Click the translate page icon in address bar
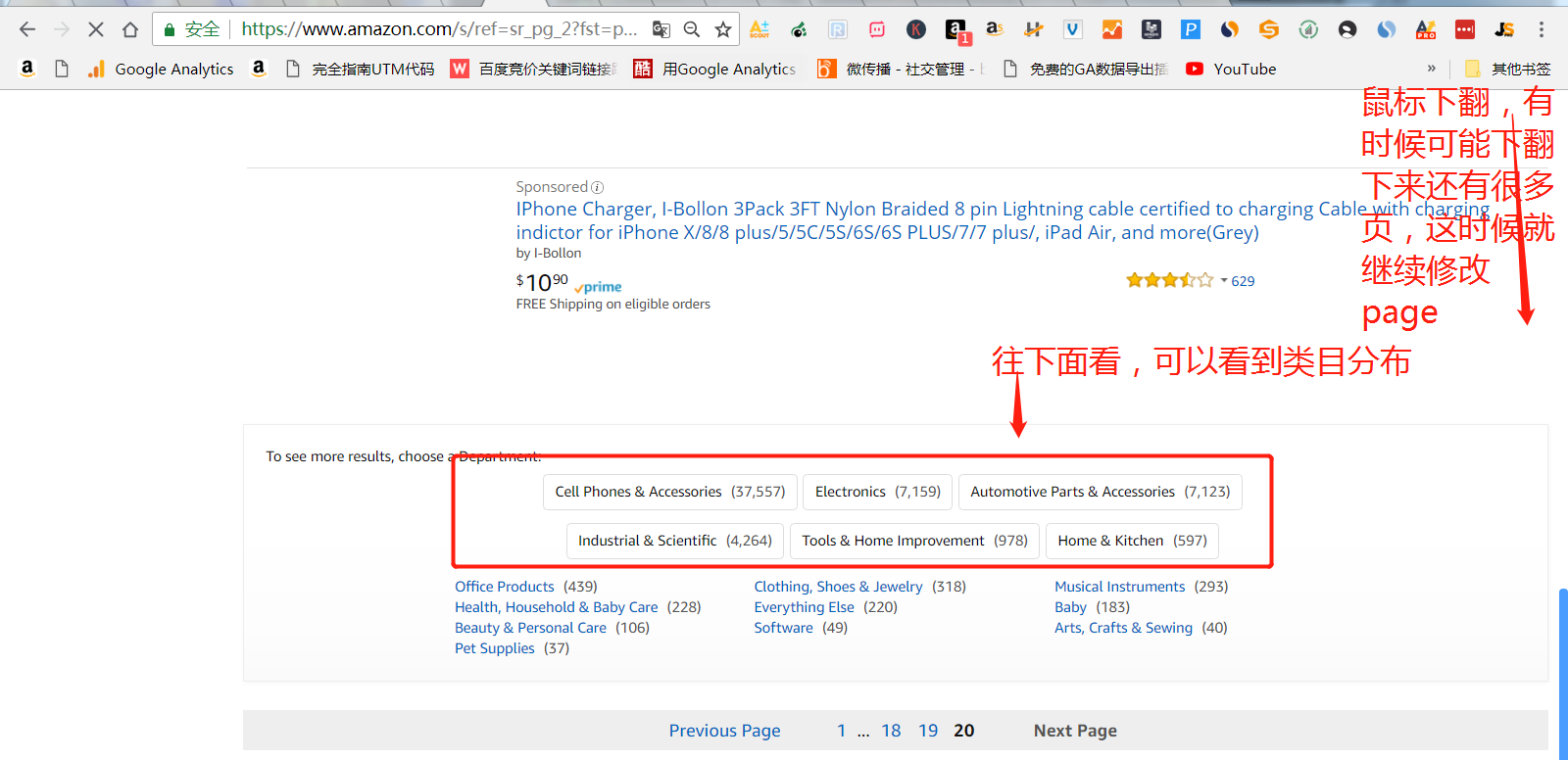The height and width of the screenshot is (760, 1568). tap(661, 29)
